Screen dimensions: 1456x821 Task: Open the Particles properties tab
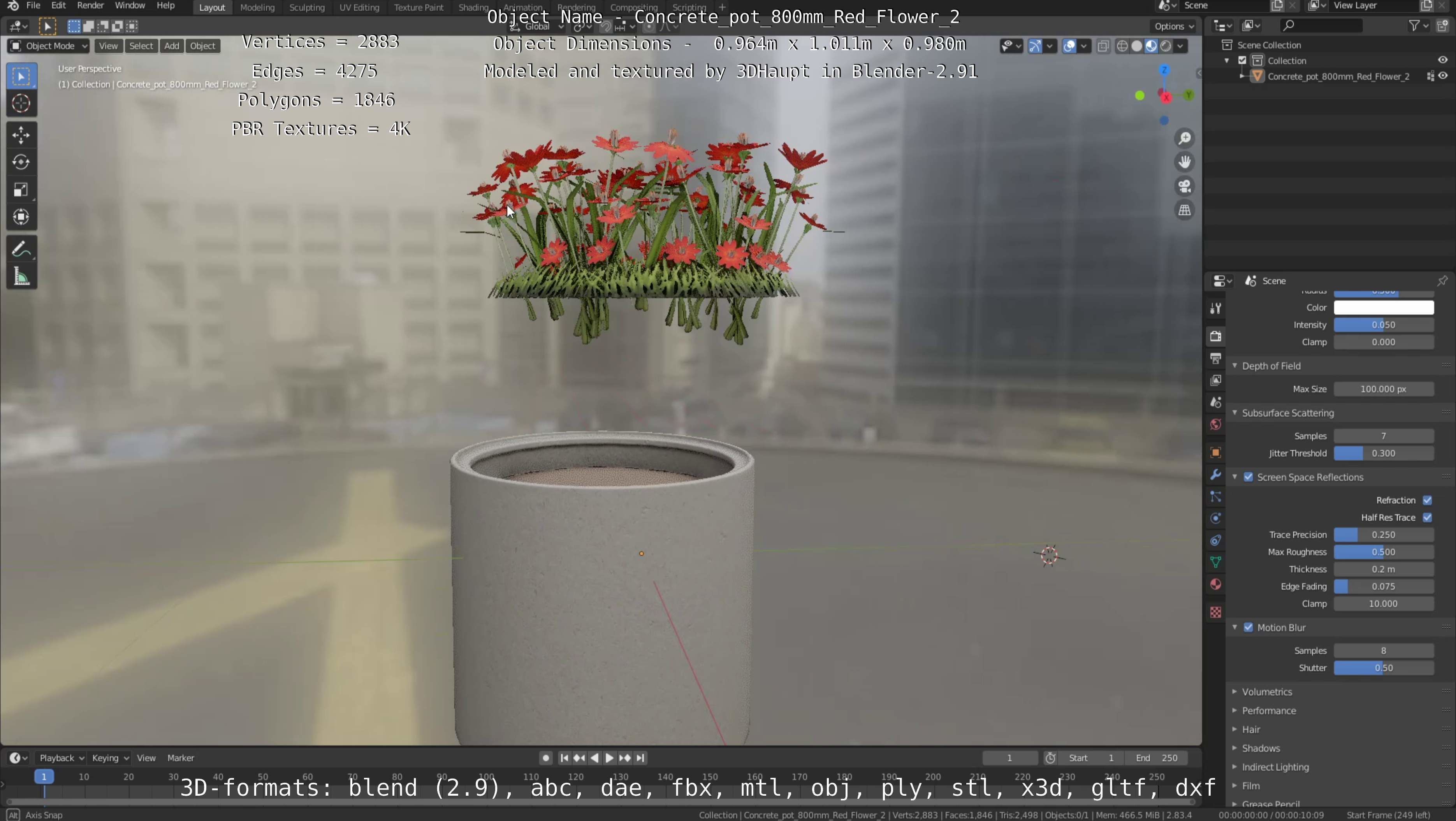(x=1216, y=497)
